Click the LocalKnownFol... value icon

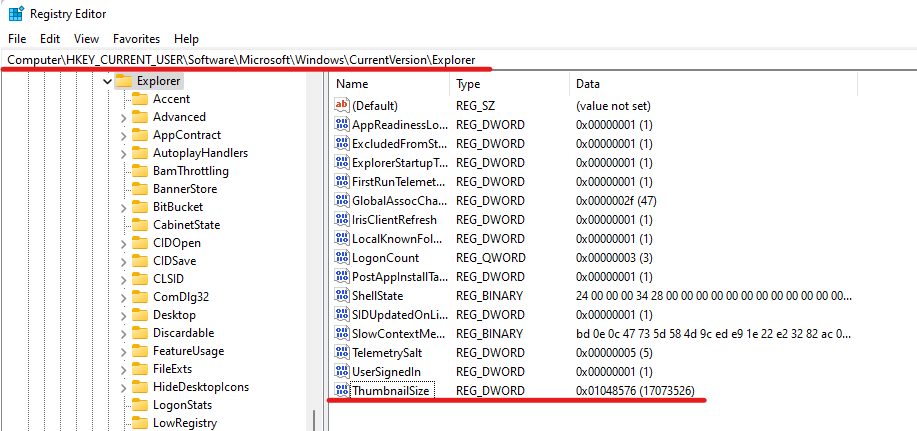[x=342, y=239]
